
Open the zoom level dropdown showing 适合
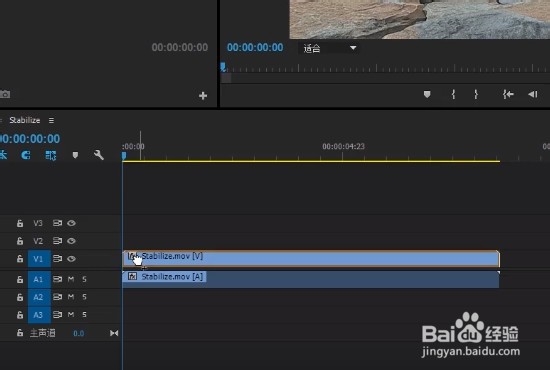pyautogui.click(x=329, y=48)
